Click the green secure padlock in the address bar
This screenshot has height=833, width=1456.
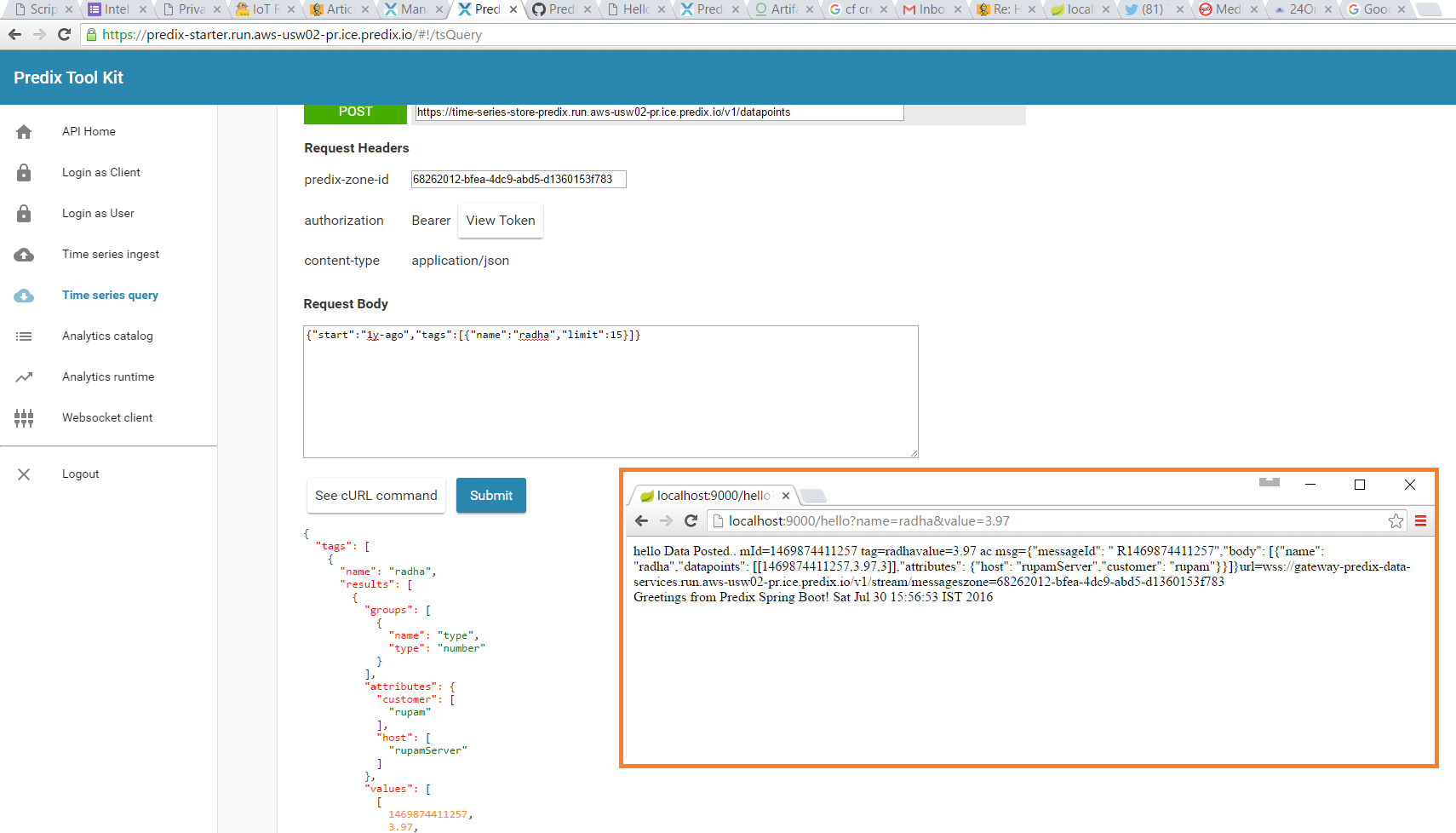click(91, 35)
